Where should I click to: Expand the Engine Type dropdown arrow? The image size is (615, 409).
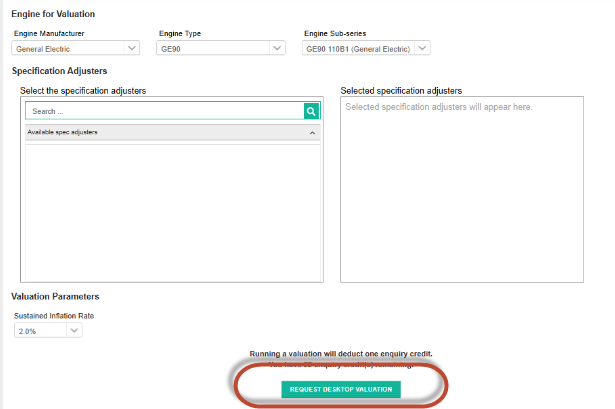[277, 47]
